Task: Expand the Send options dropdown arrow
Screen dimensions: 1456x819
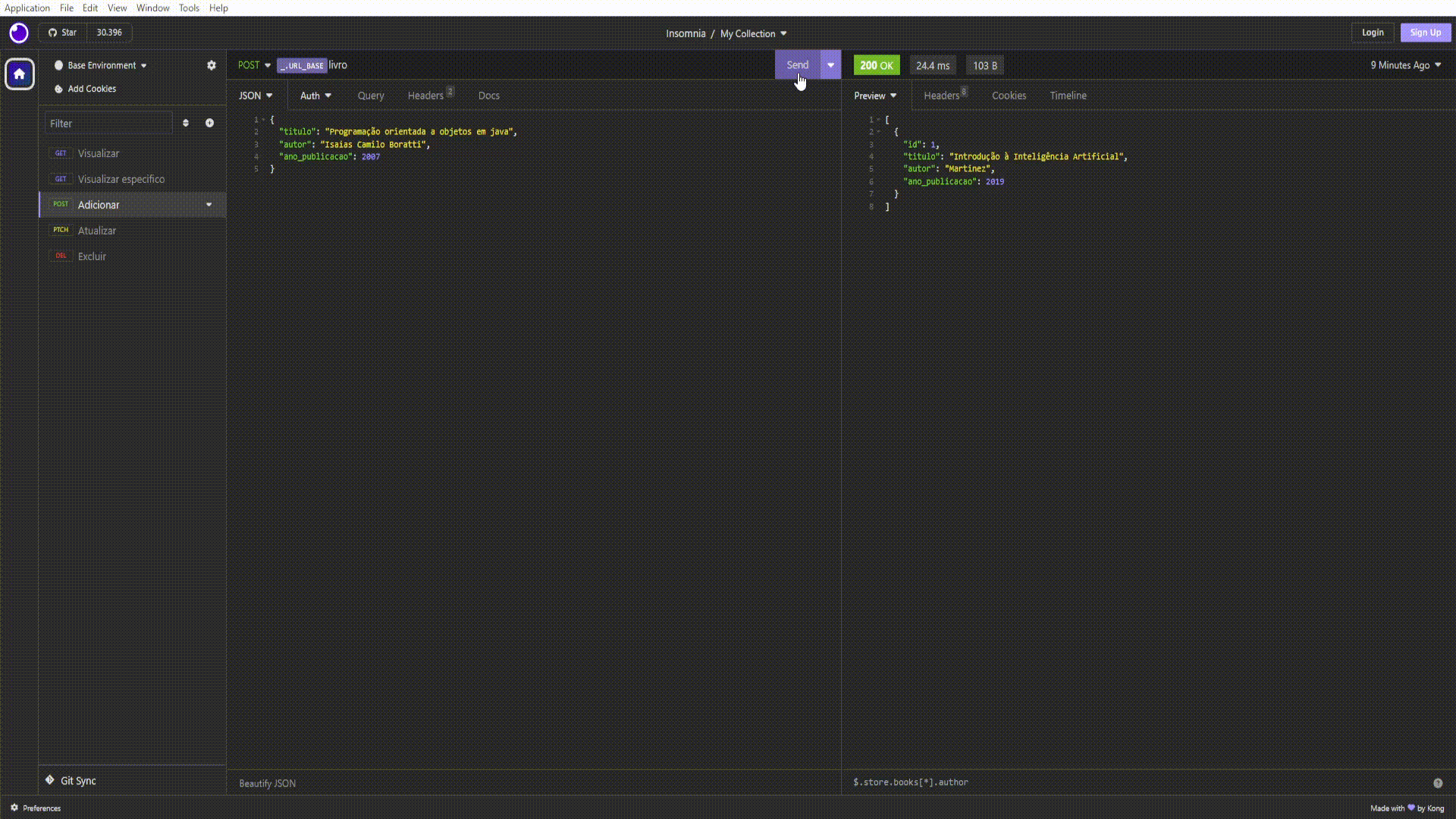Action: pyautogui.click(x=831, y=65)
